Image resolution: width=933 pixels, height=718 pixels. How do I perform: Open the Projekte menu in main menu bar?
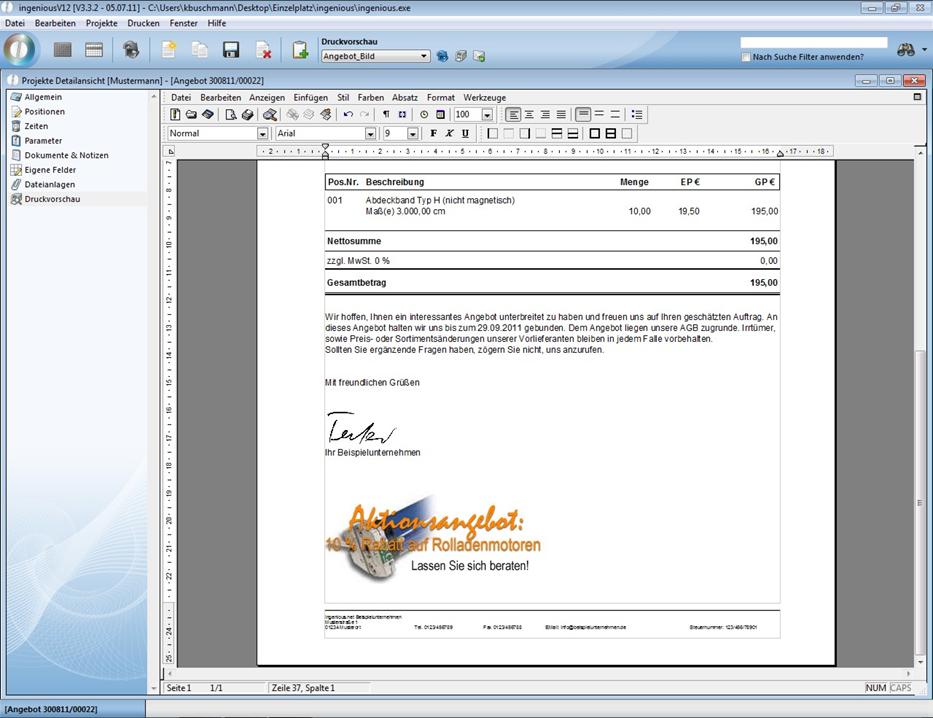coord(101,22)
